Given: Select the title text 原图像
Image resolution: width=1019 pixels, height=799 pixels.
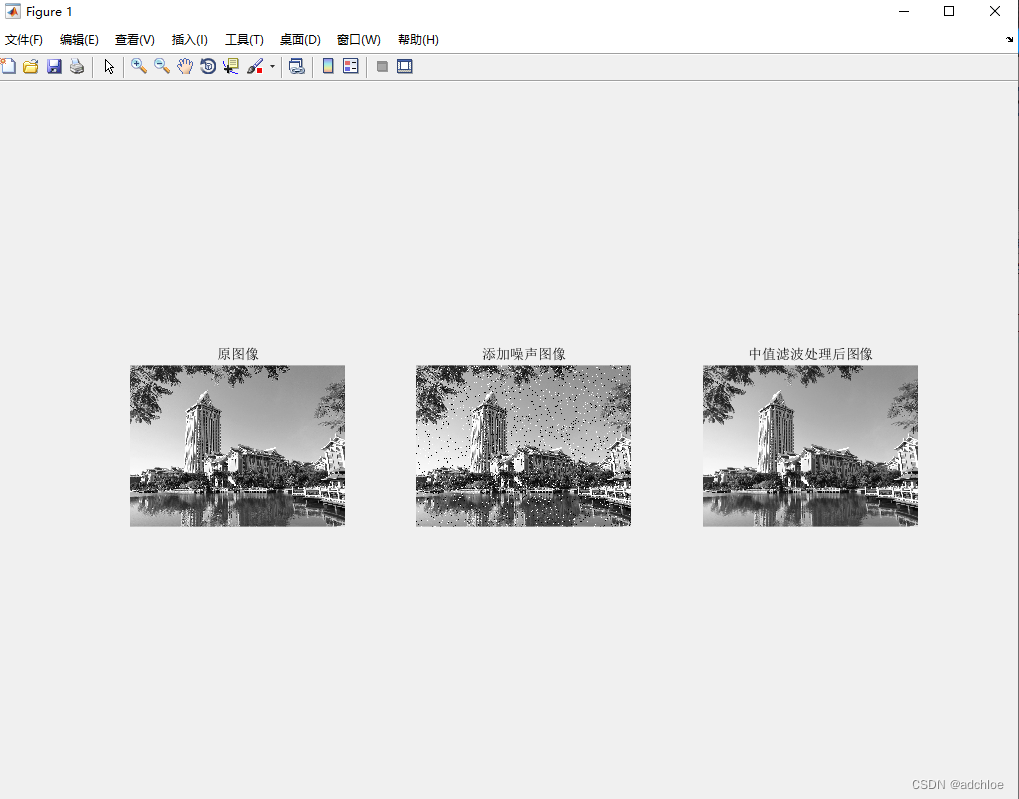Looking at the screenshot, I should click(238, 354).
